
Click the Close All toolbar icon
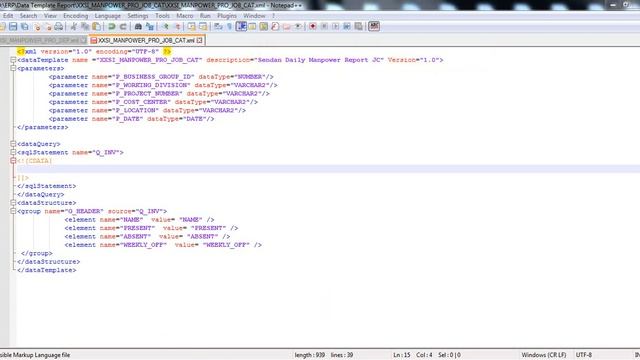tap(48, 27)
